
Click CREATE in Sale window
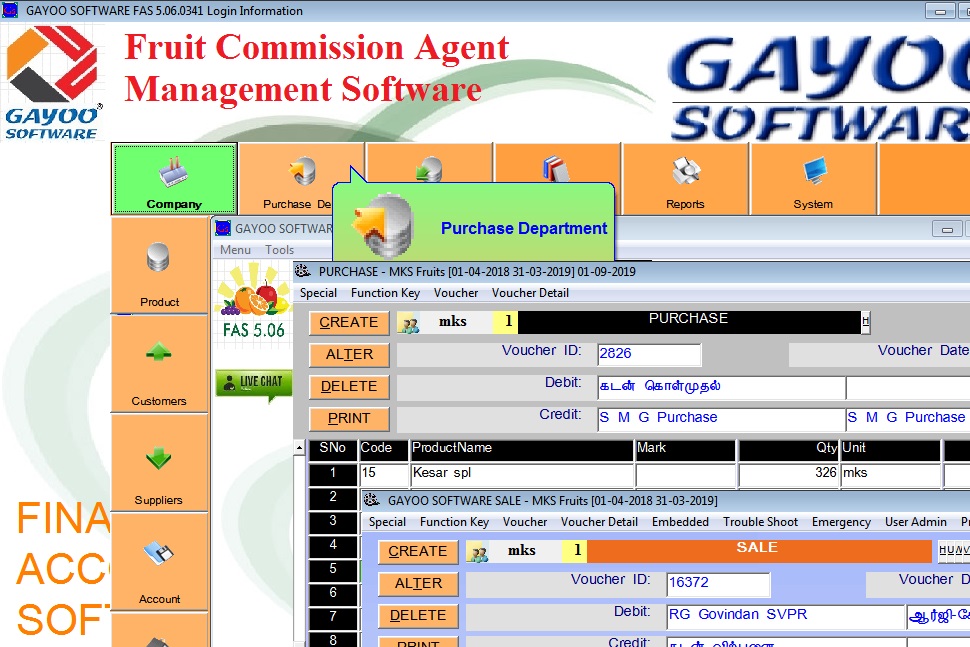[418, 552]
